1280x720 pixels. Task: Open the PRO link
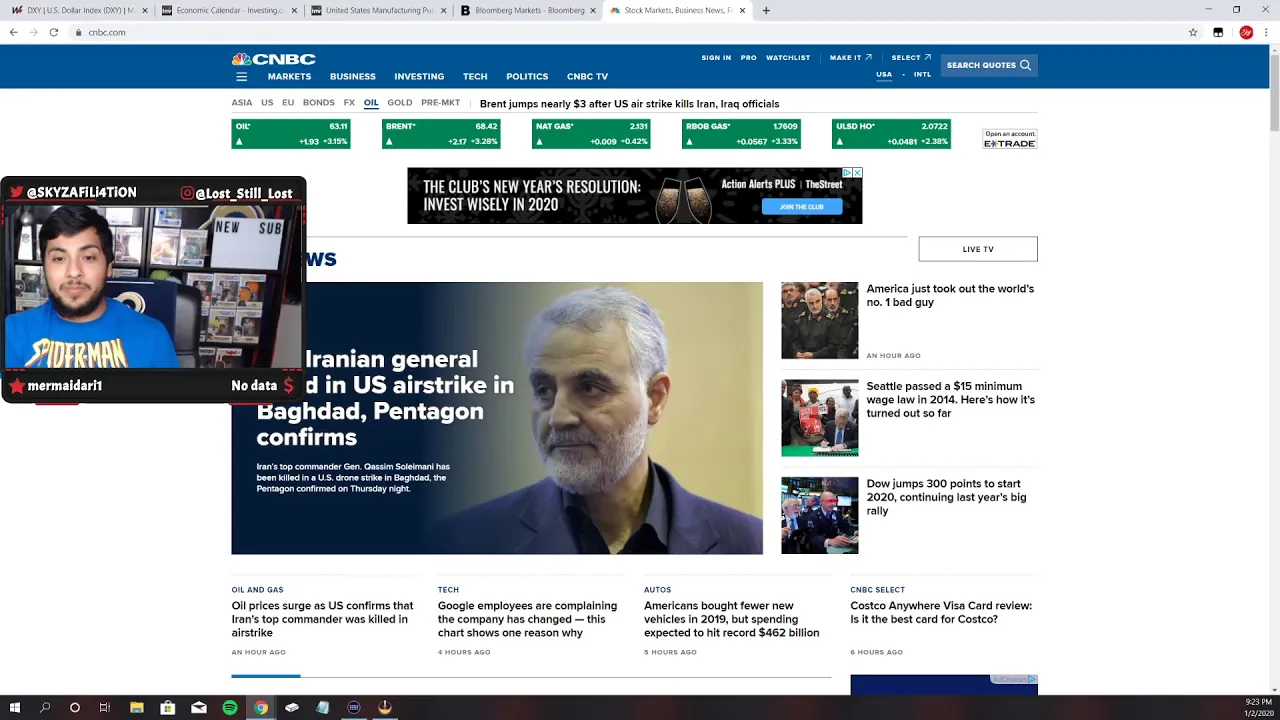click(x=748, y=58)
